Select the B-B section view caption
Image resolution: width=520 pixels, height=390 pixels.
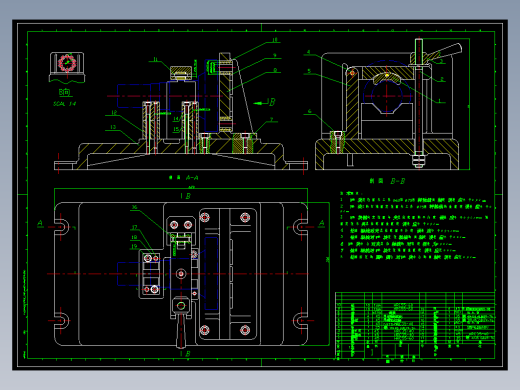pyautogui.click(x=387, y=181)
